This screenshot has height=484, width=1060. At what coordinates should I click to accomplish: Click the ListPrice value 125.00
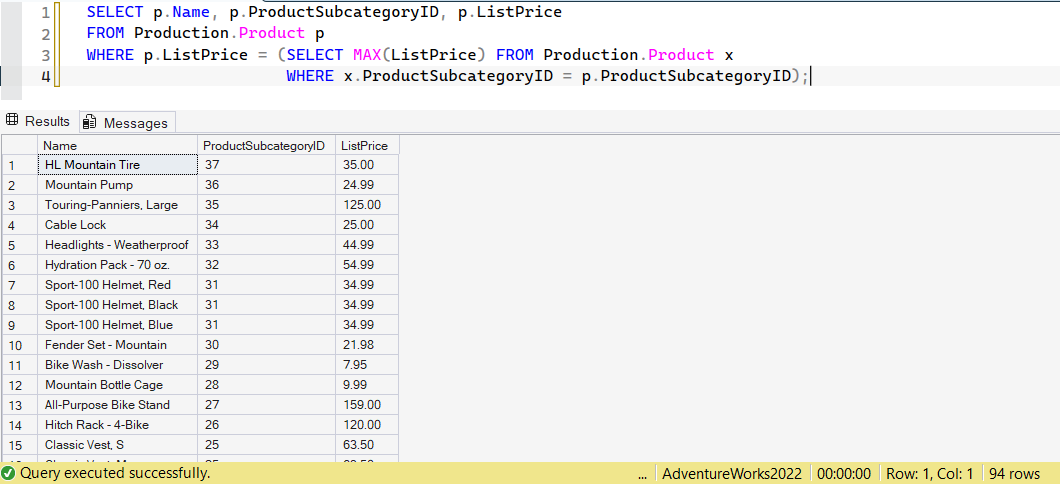(367, 205)
